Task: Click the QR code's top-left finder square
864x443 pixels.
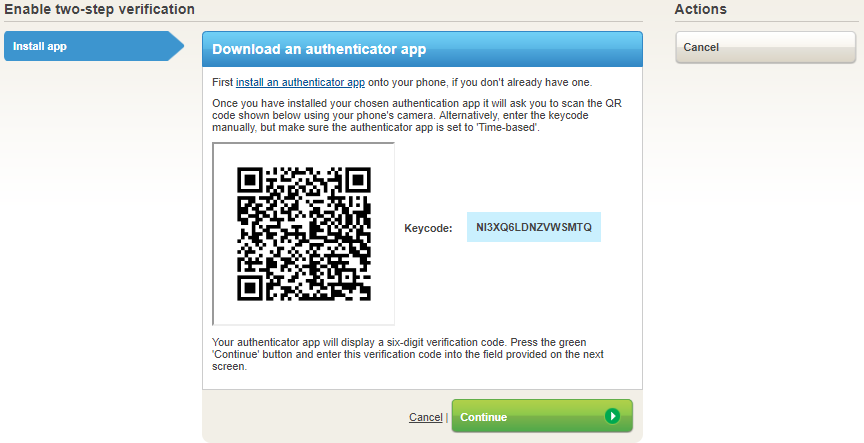Action: point(249,180)
